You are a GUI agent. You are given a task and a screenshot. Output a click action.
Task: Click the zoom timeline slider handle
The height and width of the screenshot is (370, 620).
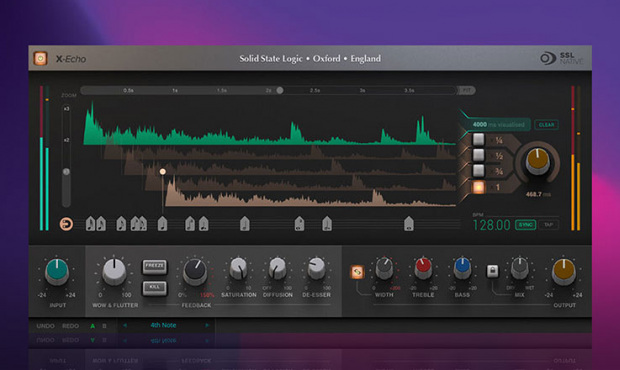tap(280, 91)
